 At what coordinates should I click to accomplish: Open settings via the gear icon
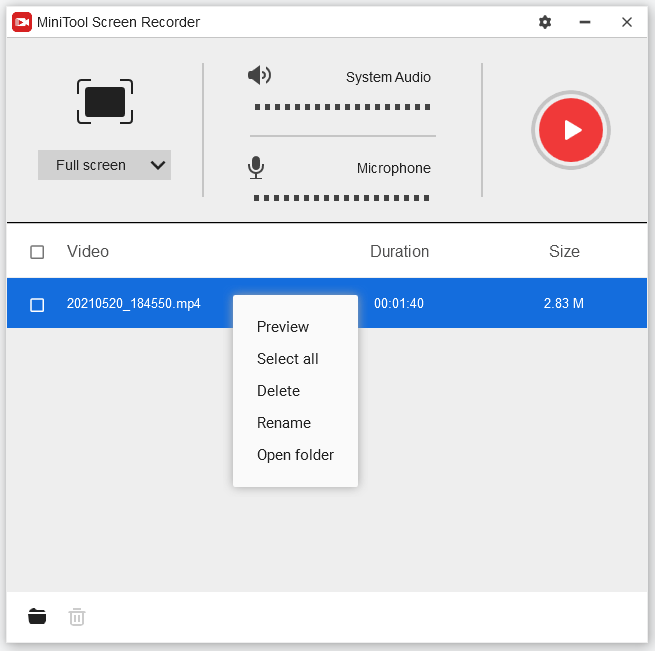point(545,22)
